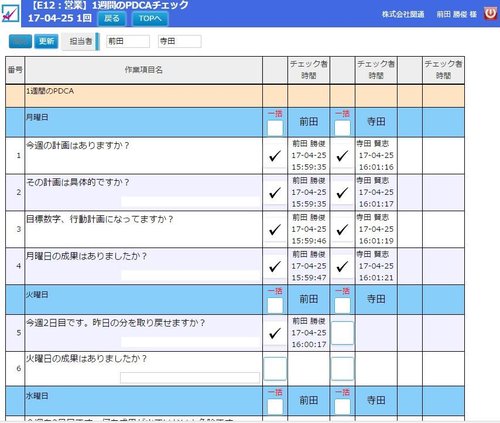Click text 月曜日の成果はありましたか？

coord(86,256)
